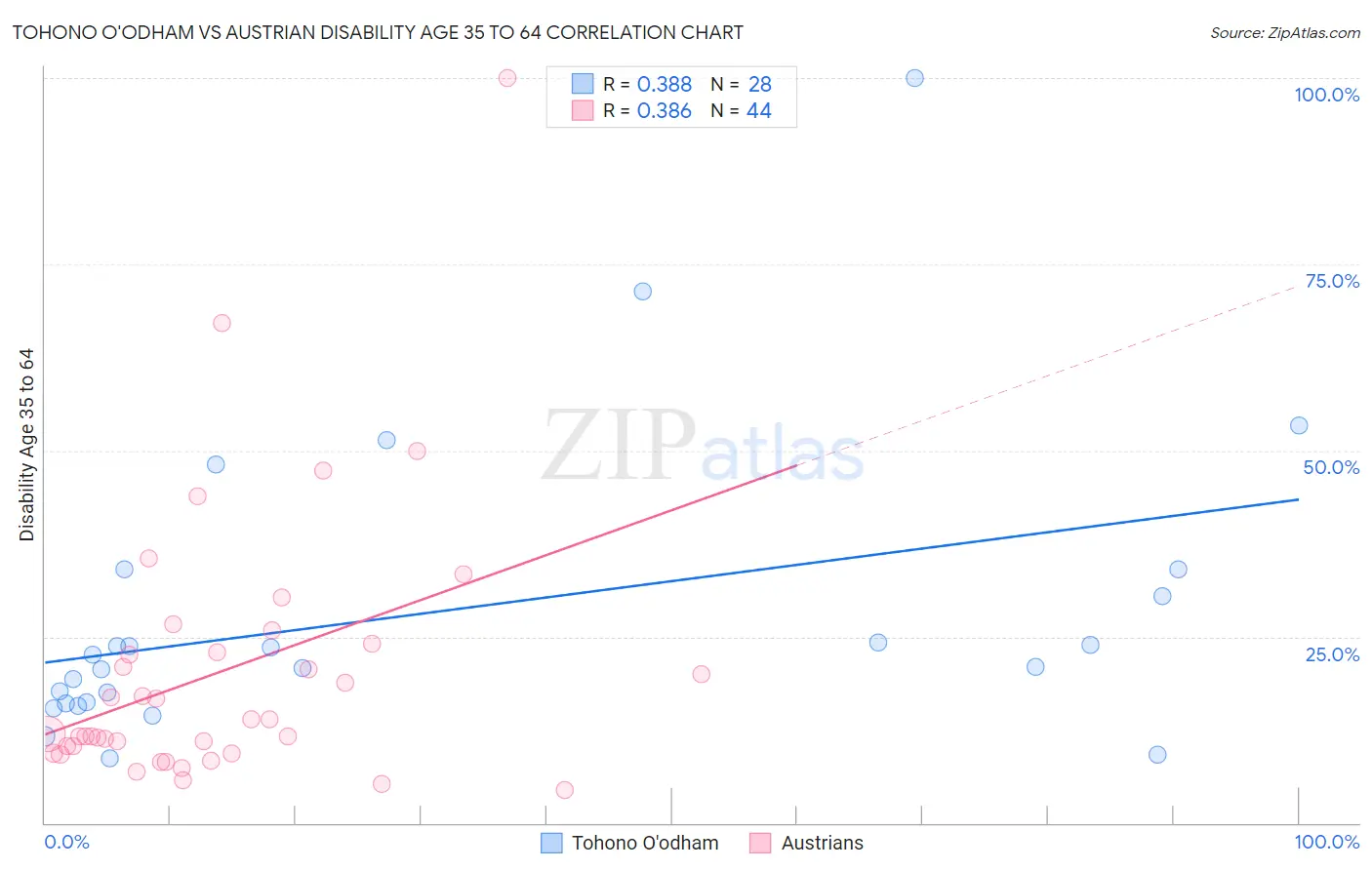Open the Source: ZipAtlas.com link
This screenshot has height=870, width=1372.
coord(1285,32)
